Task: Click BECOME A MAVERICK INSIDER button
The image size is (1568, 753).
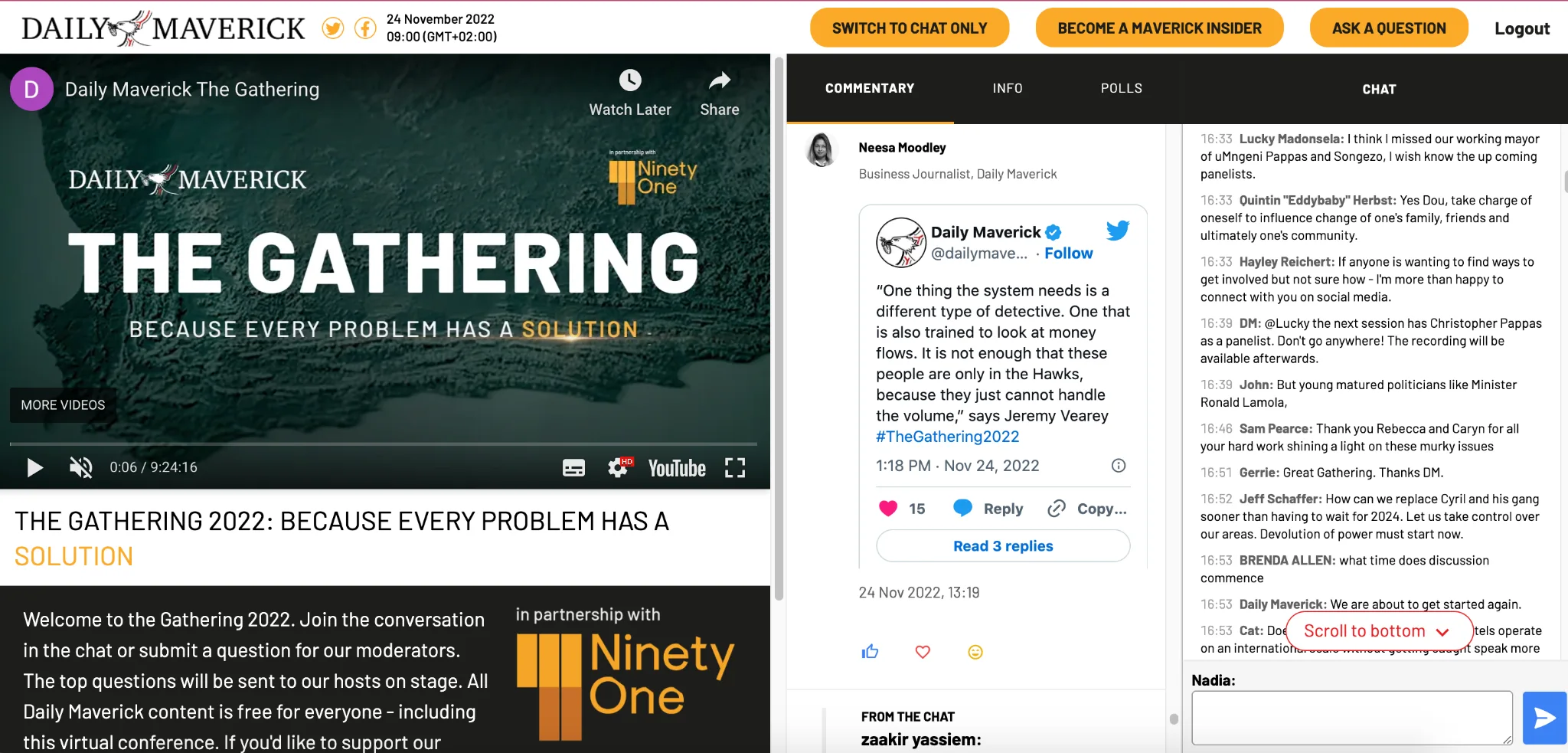Action: 1159,28
